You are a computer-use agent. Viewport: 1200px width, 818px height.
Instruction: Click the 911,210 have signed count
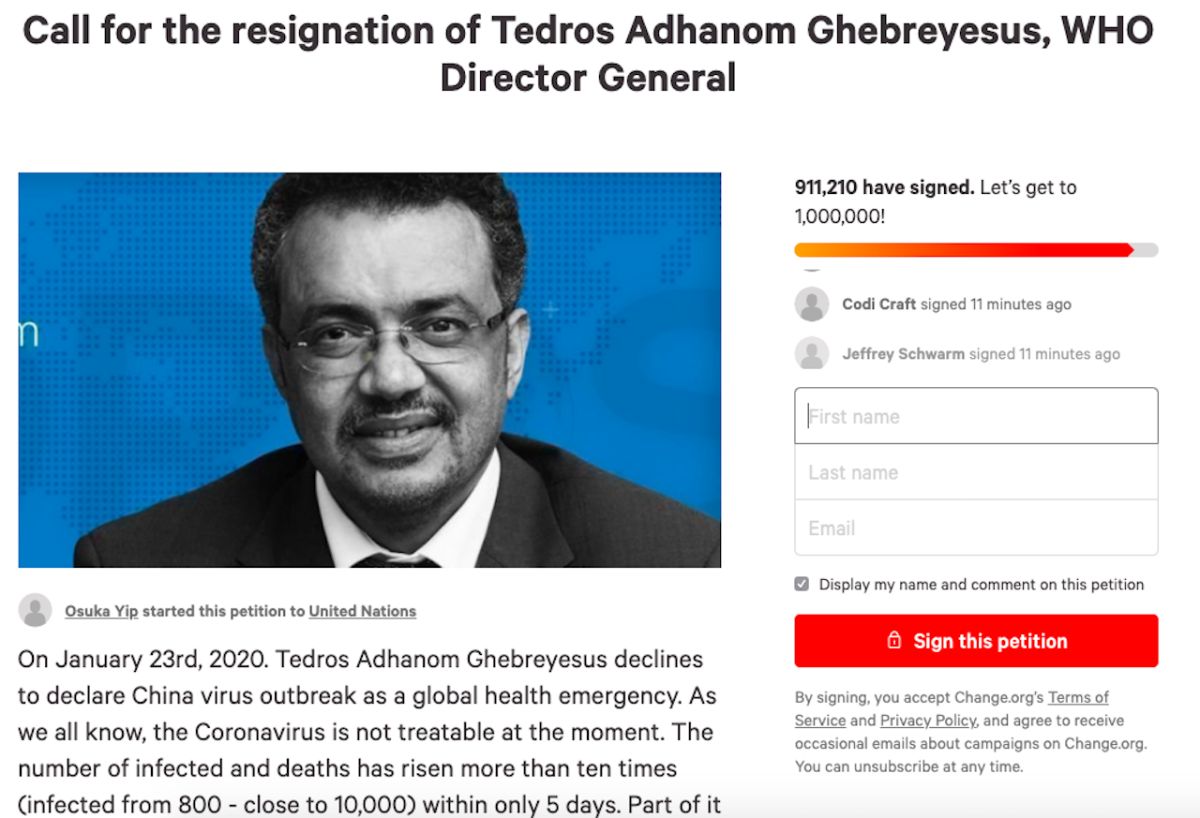click(x=883, y=187)
